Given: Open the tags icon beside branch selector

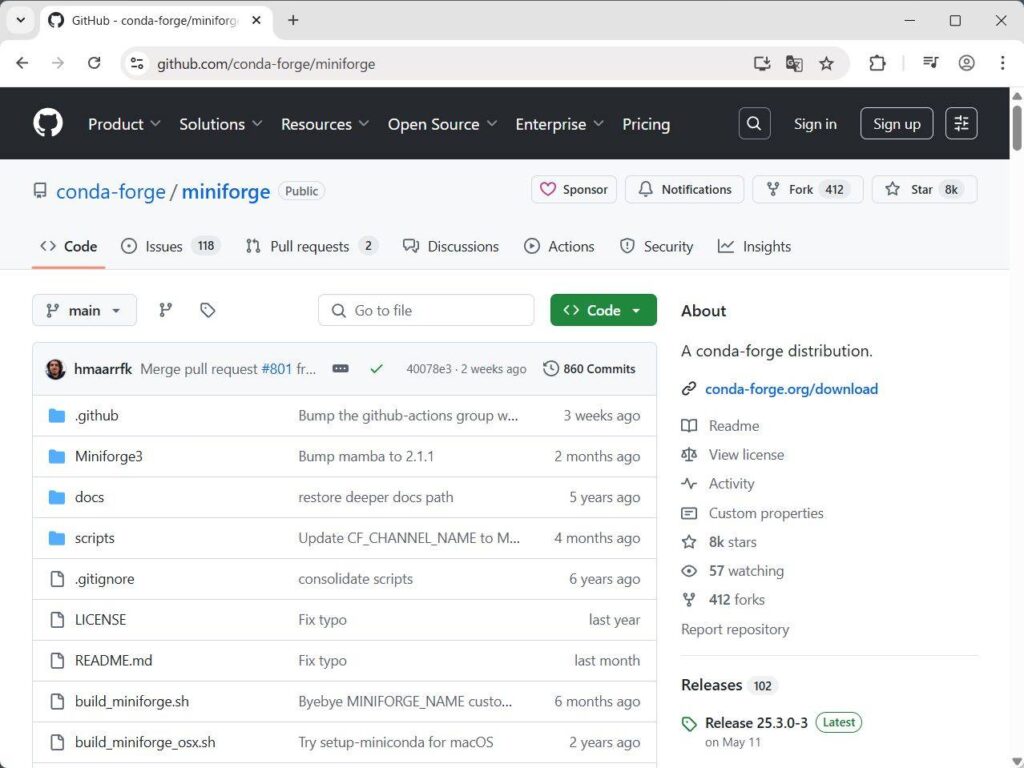Looking at the screenshot, I should [208, 310].
